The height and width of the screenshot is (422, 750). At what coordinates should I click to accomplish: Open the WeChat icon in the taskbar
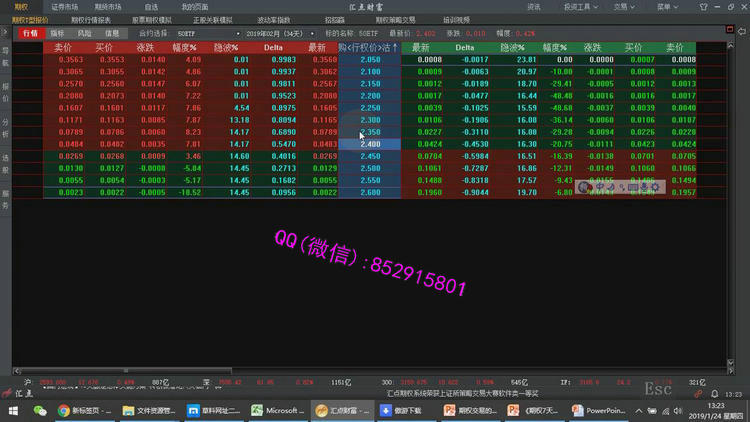click(x=41, y=410)
